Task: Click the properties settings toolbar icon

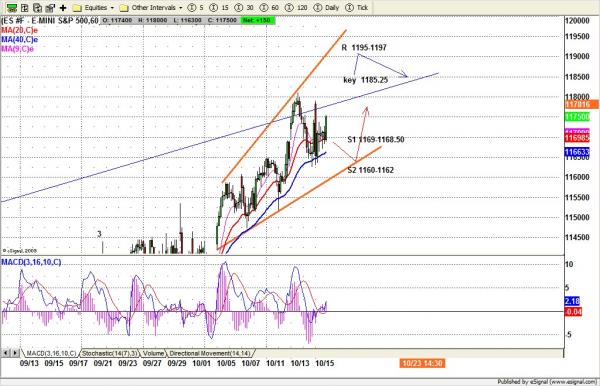Action: click(50, 7)
